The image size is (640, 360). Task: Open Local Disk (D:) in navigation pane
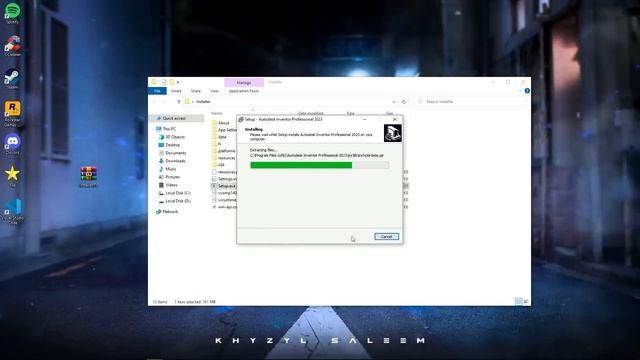pyautogui.click(x=174, y=201)
